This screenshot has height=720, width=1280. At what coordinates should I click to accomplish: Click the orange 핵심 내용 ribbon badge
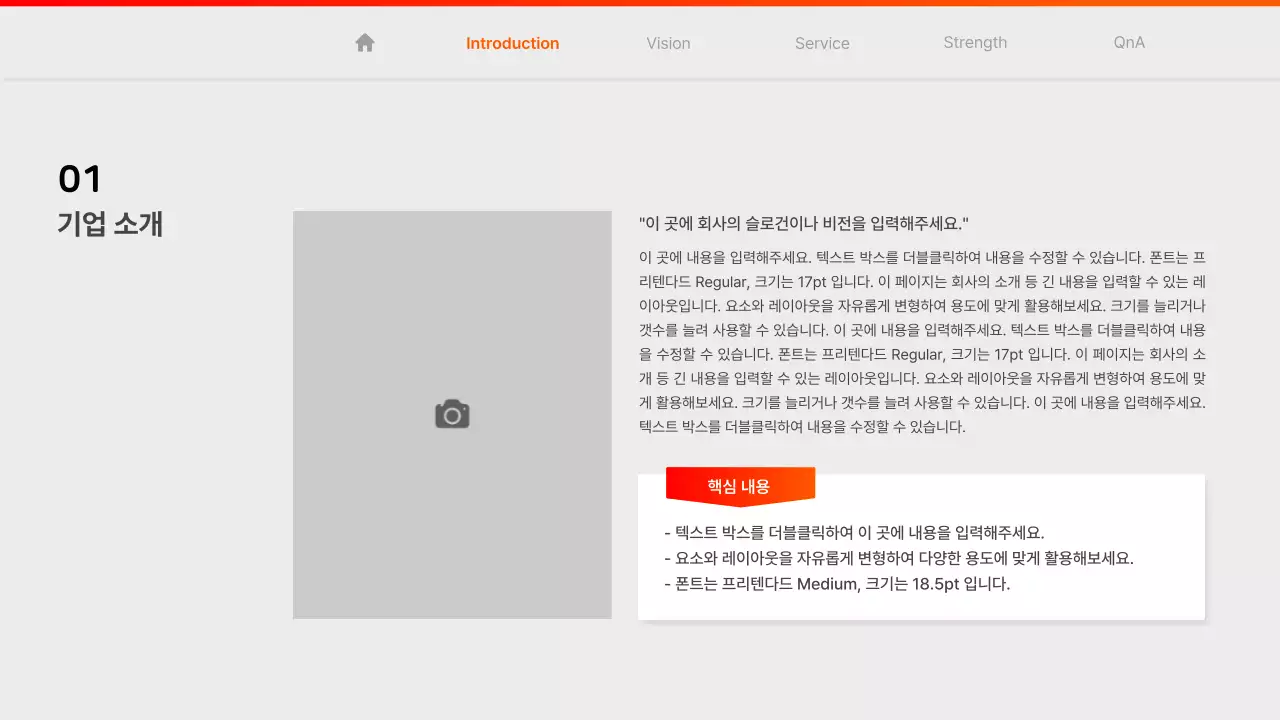point(740,486)
